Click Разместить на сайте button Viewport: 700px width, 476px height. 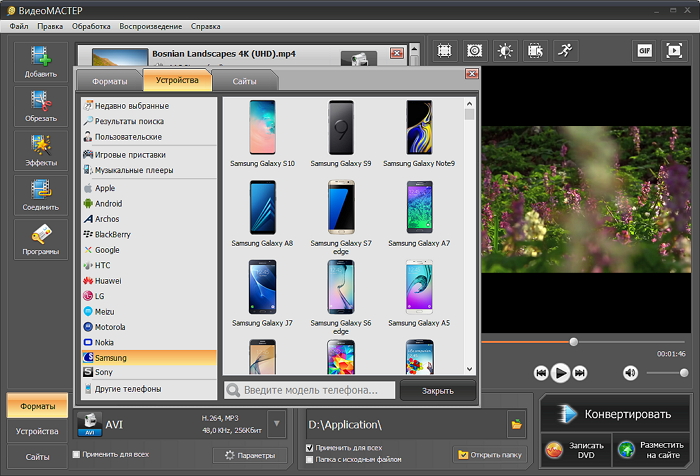coord(651,450)
